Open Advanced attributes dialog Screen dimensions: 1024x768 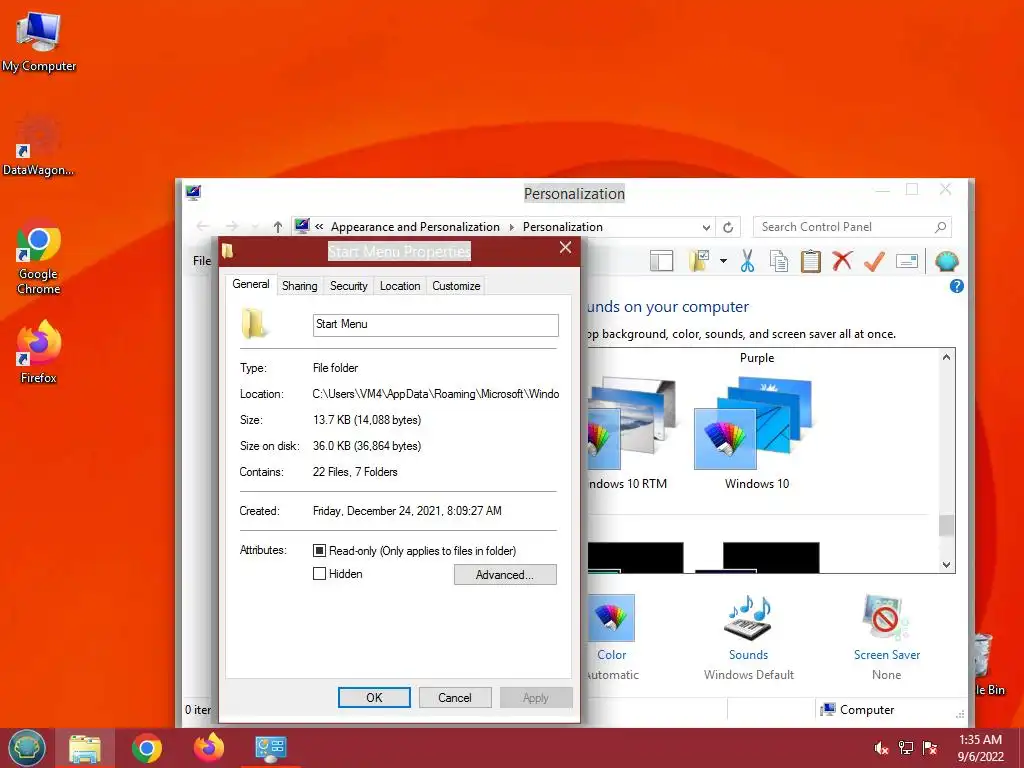505,575
